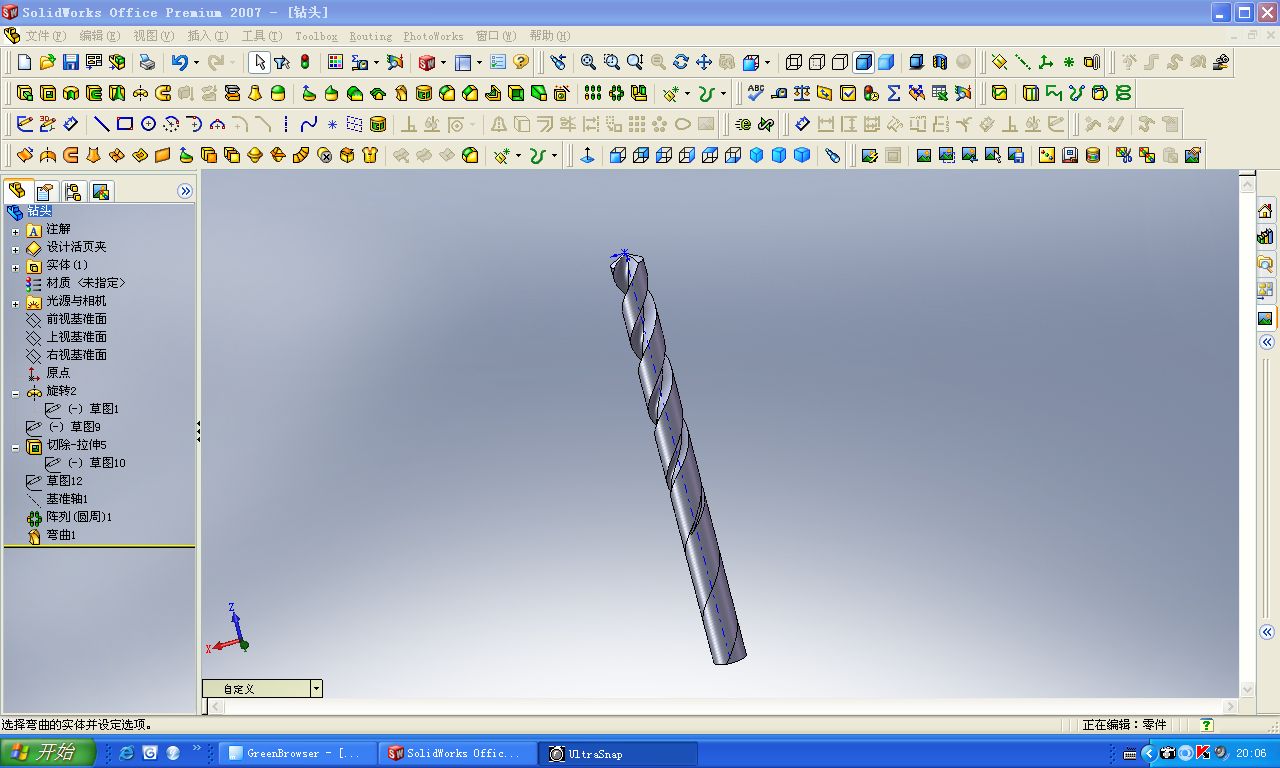Rotate the view with the blue circular-arrows icon
The width and height of the screenshot is (1280, 768).
coord(681,62)
